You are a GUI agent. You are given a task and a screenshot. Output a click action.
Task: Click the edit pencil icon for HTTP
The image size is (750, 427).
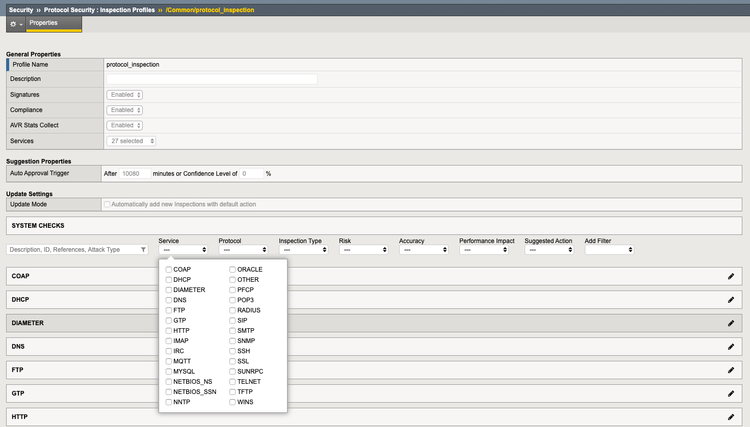(x=731, y=417)
